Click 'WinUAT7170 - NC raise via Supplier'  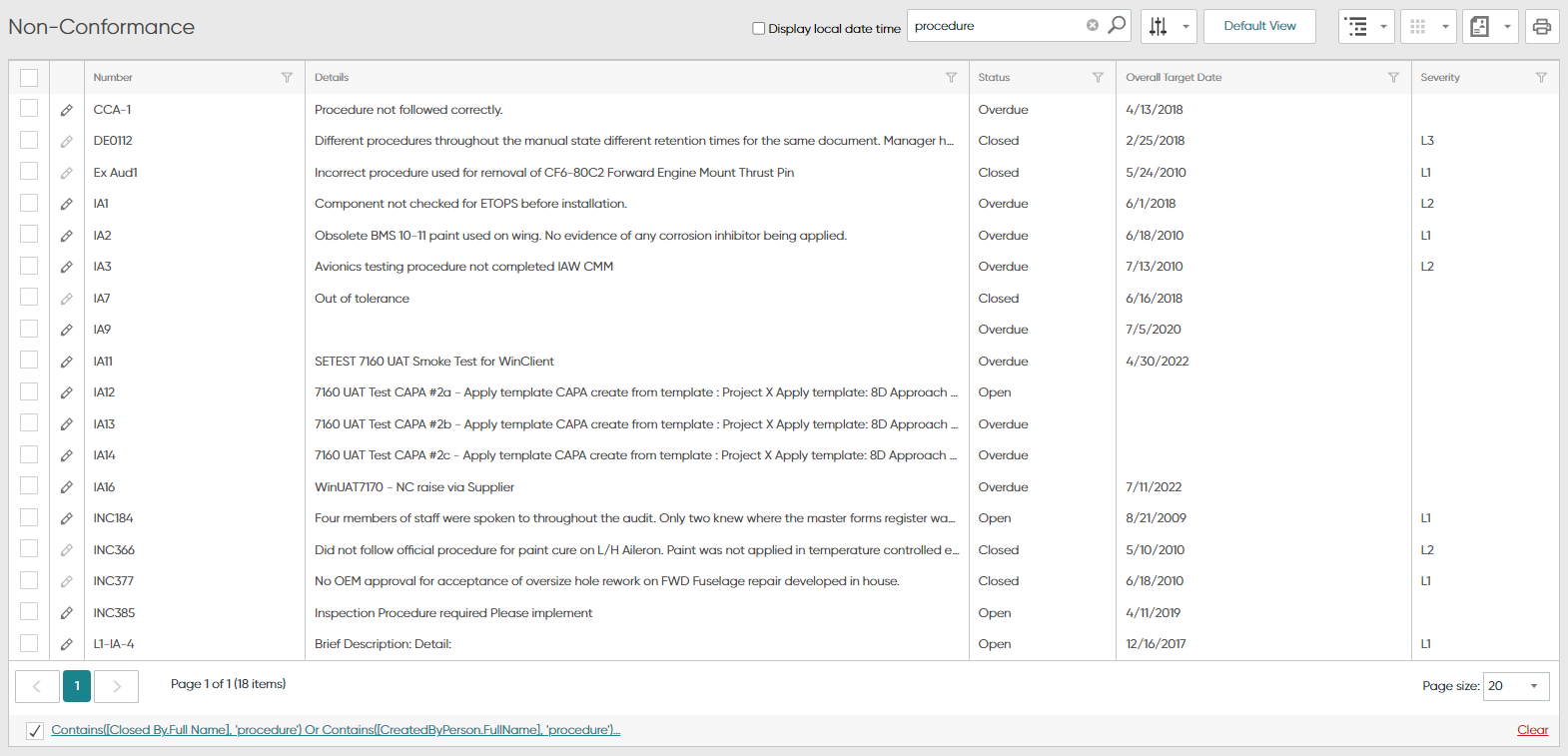[x=414, y=487]
